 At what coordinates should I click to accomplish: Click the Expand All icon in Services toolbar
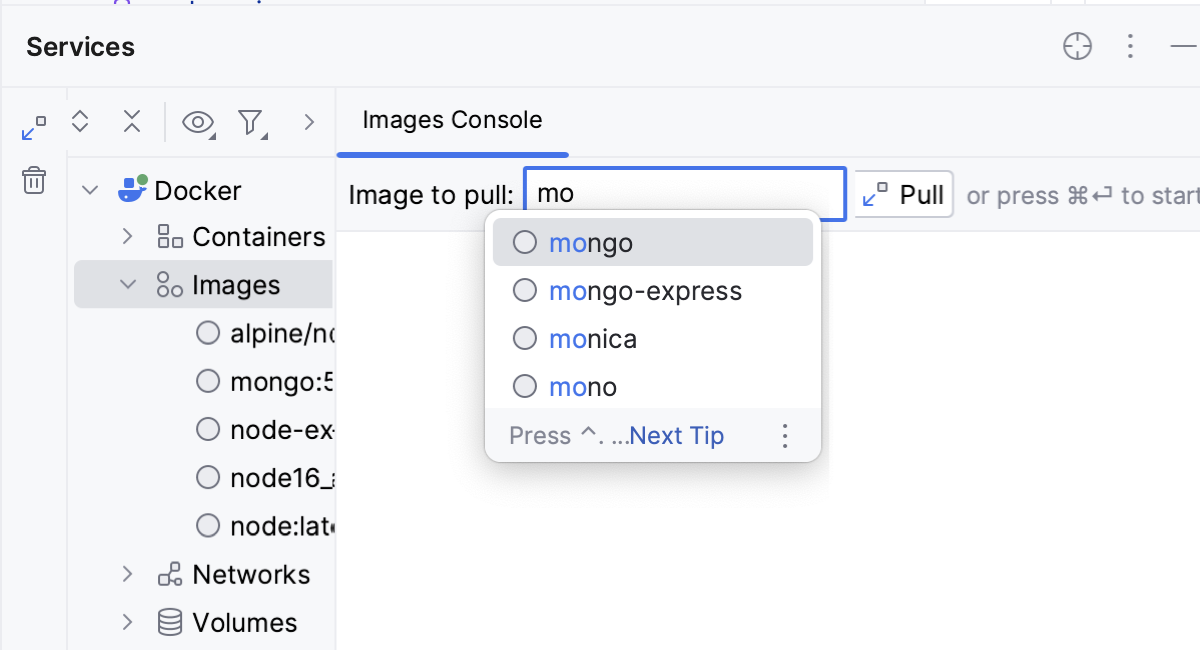pos(80,121)
